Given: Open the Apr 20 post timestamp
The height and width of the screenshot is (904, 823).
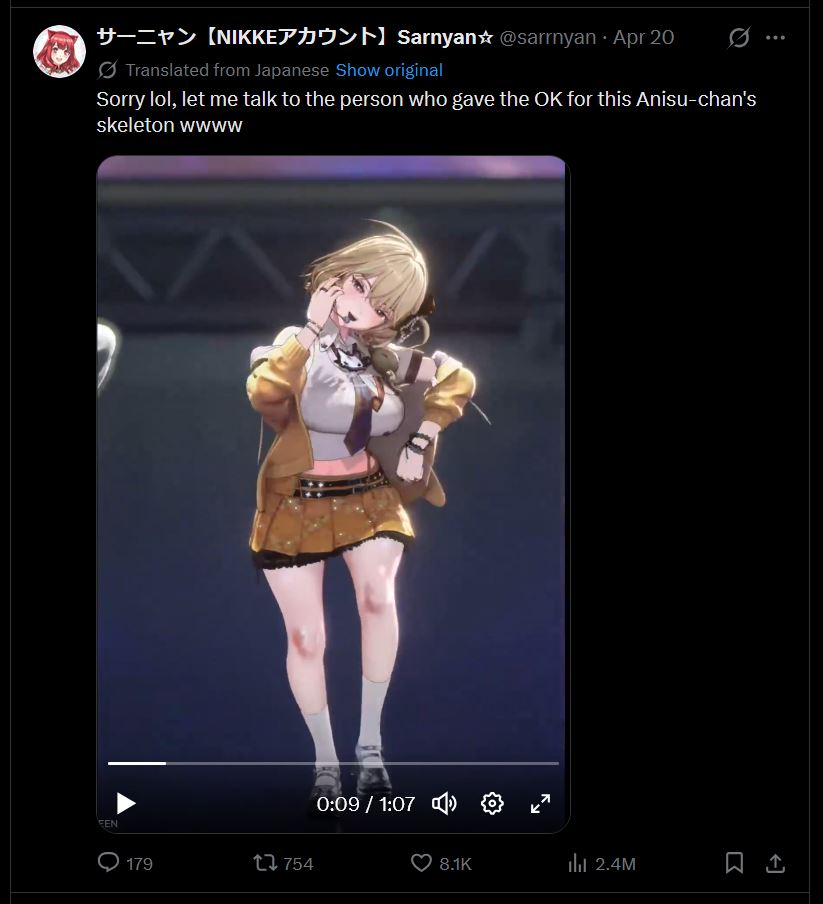Looking at the screenshot, I should point(643,37).
